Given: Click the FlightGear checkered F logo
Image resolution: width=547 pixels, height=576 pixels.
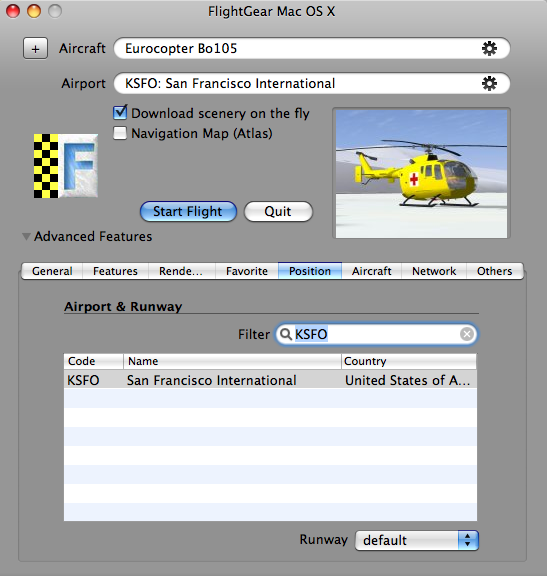Looking at the screenshot, I should pyautogui.click(x=66, y=166).
